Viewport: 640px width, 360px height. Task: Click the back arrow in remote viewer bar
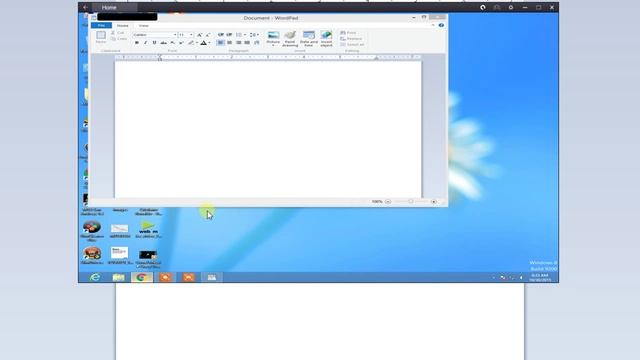85,7
